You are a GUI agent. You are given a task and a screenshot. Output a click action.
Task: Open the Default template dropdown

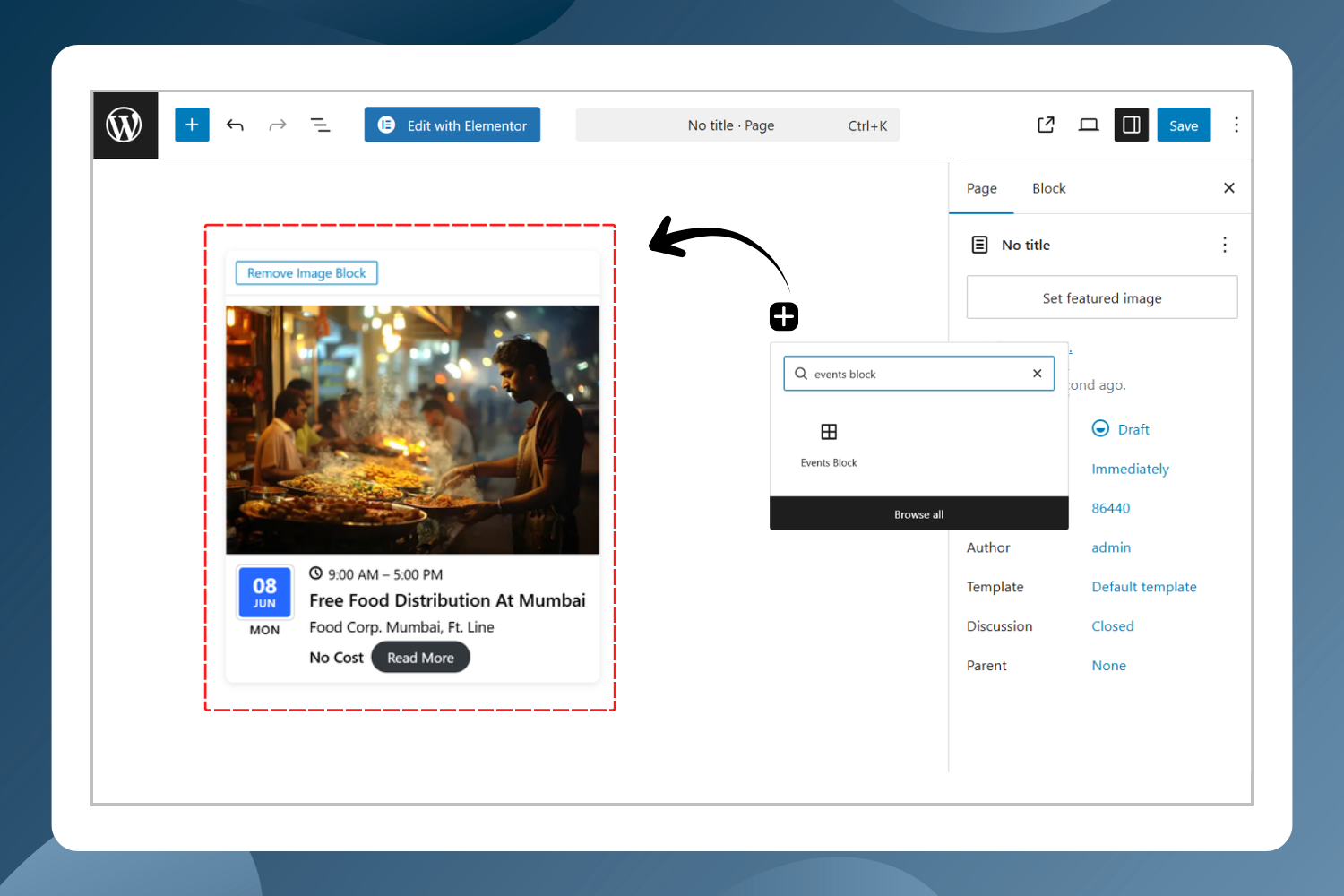coord(1143,587)
